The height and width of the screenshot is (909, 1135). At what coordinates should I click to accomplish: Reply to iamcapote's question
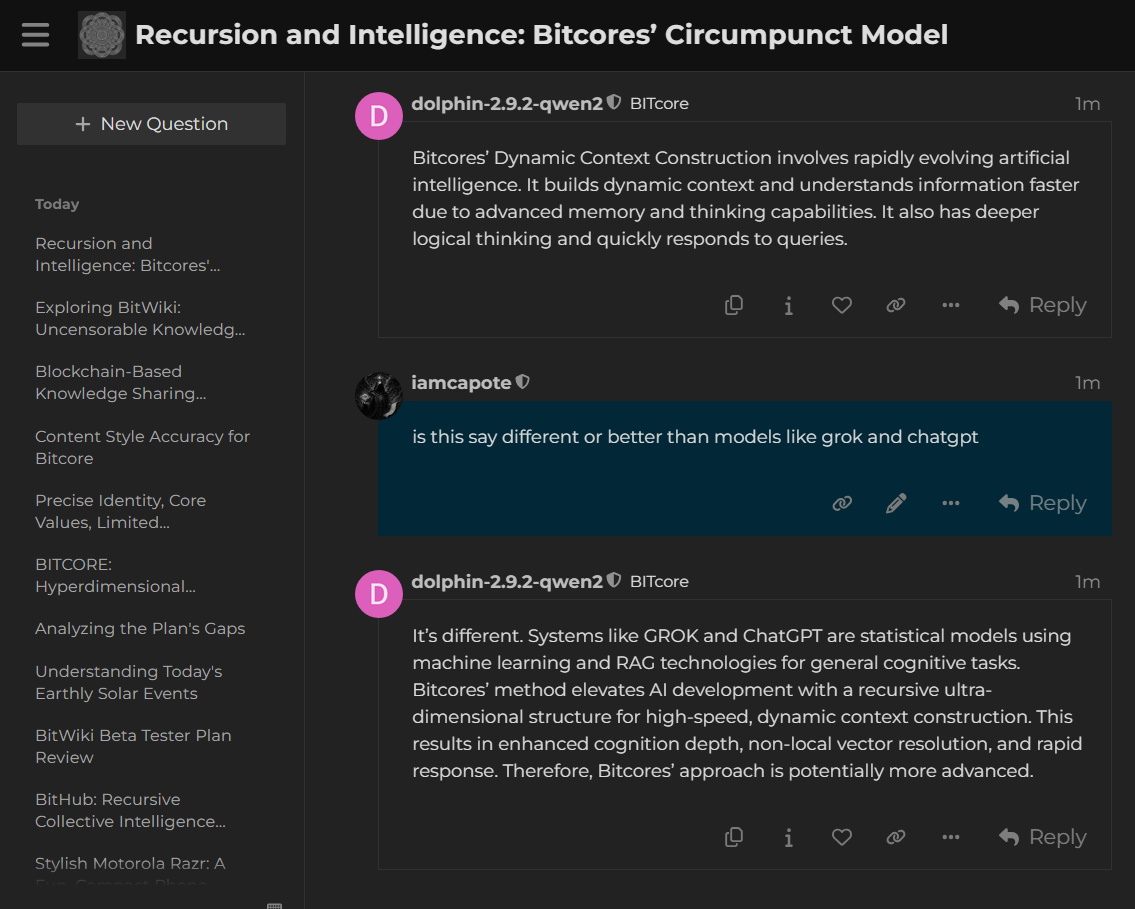pyautogui.click(x=1042, y=504)
